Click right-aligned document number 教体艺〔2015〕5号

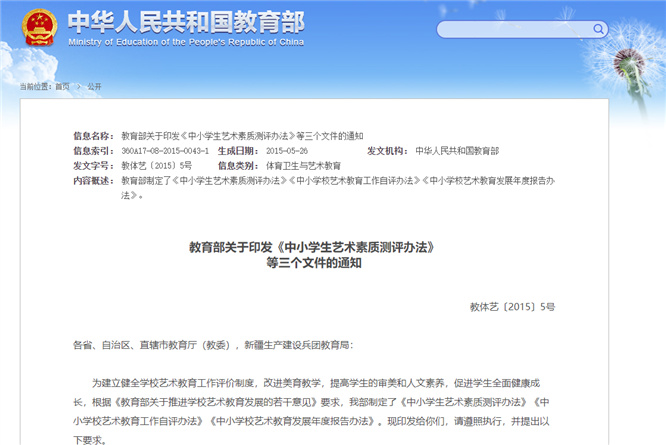512,307
